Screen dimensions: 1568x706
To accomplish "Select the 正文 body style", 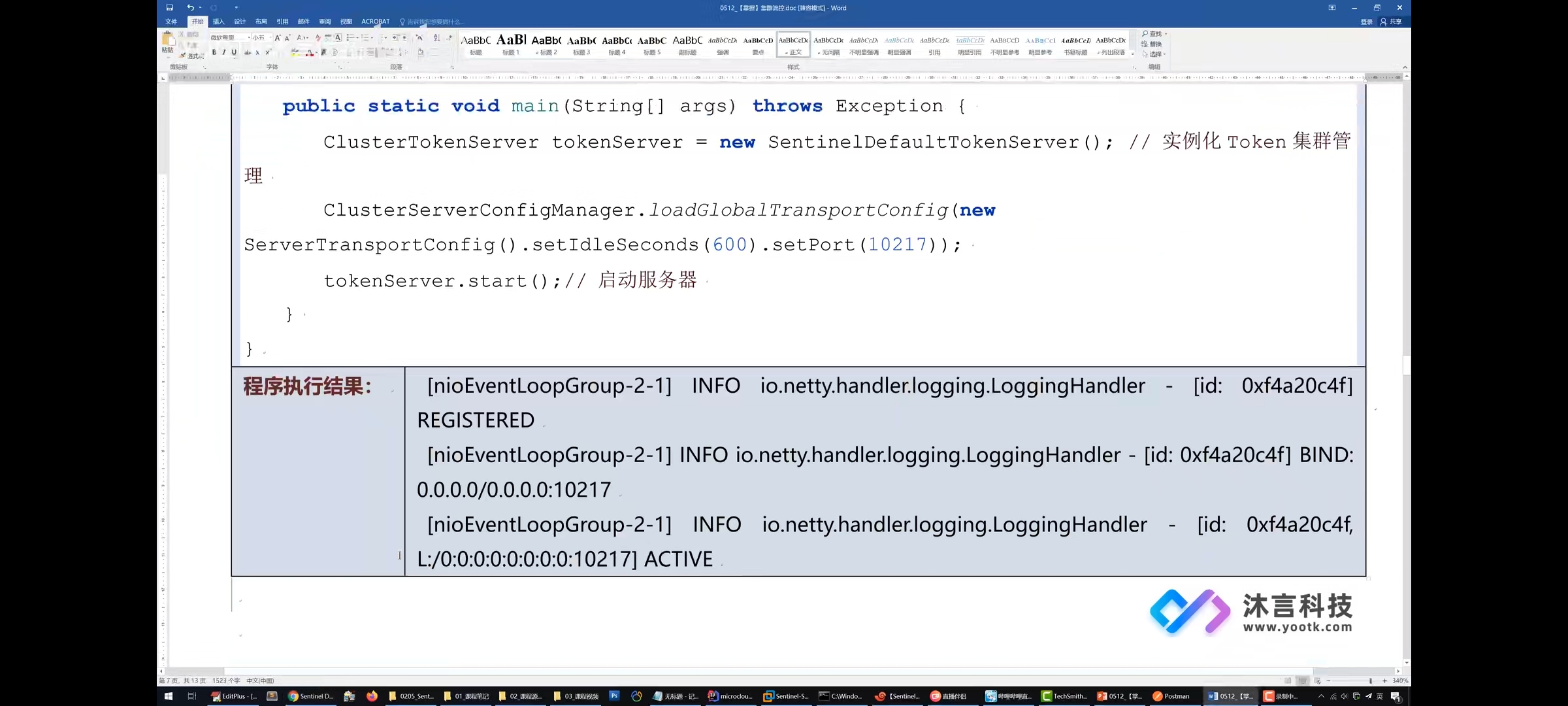I will [x=793, y=45].
